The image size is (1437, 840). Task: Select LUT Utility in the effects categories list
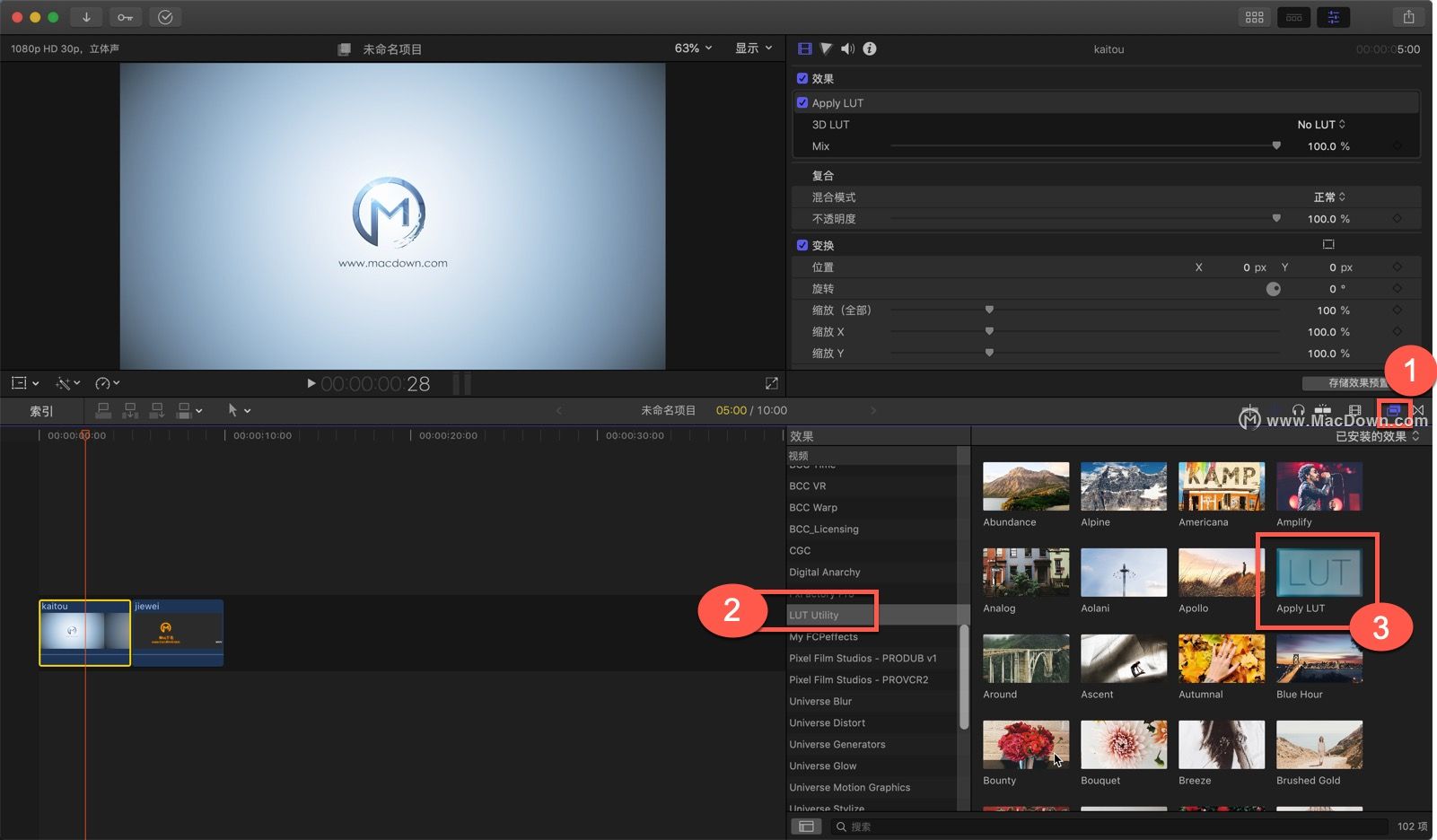[x=815, y=615]
